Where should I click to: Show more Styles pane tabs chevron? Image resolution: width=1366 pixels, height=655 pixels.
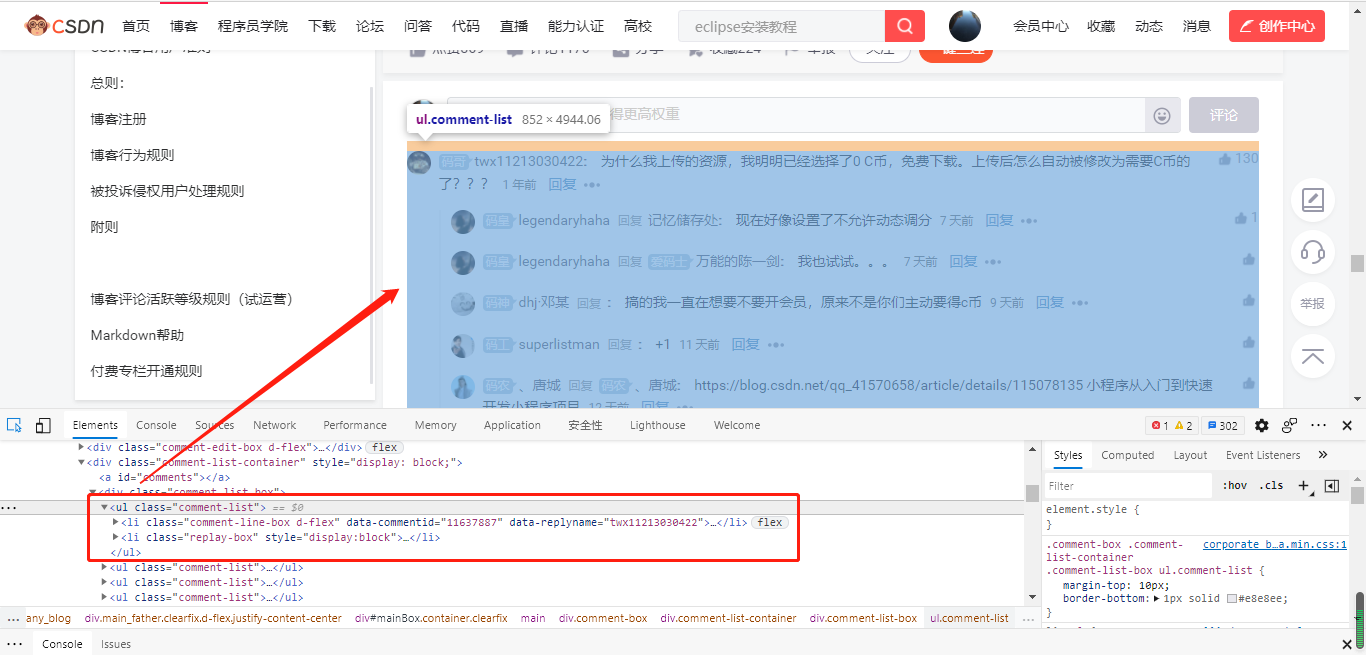point(1323,455)
